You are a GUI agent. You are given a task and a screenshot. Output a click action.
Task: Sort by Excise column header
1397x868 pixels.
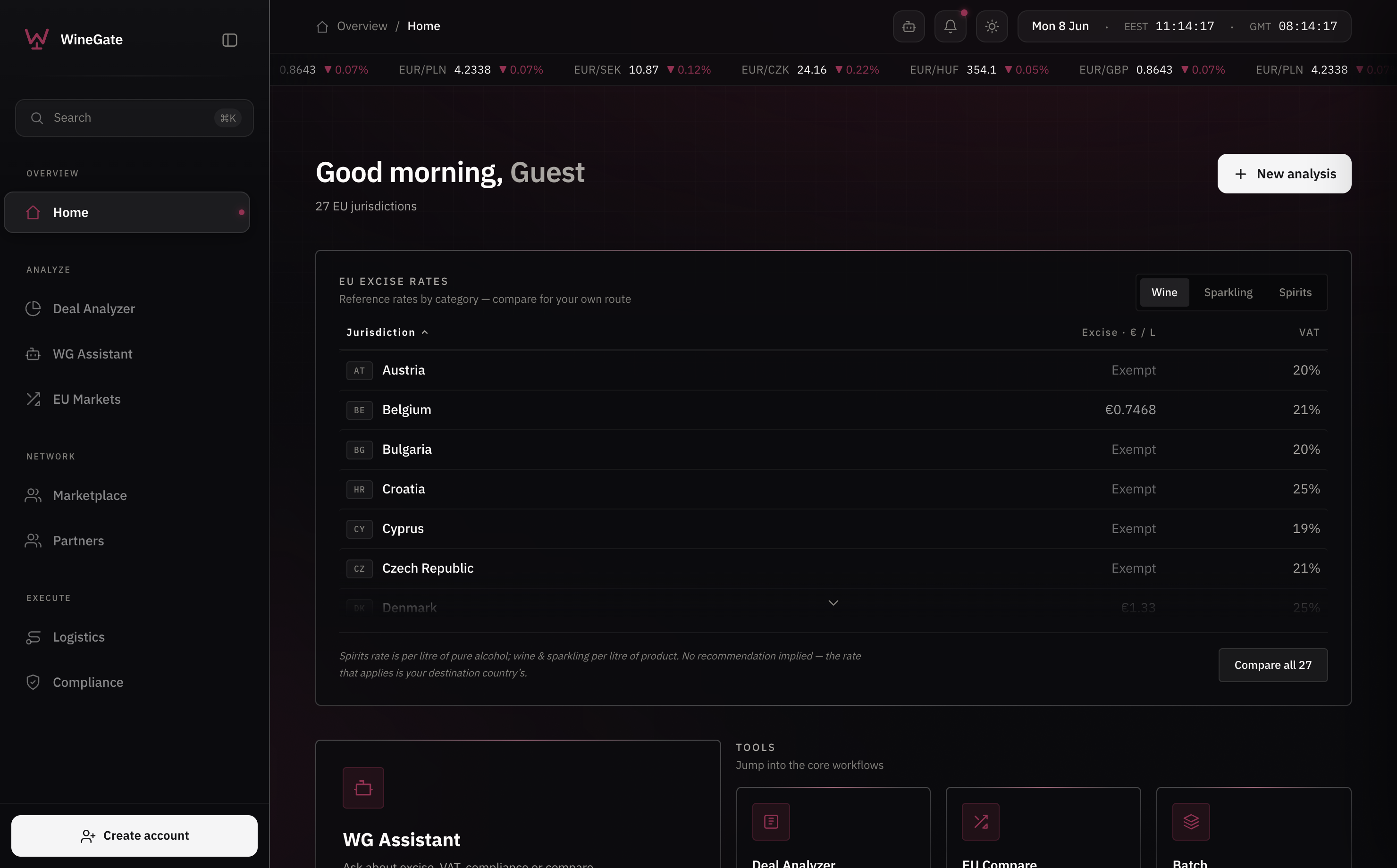pos(1119,333)
